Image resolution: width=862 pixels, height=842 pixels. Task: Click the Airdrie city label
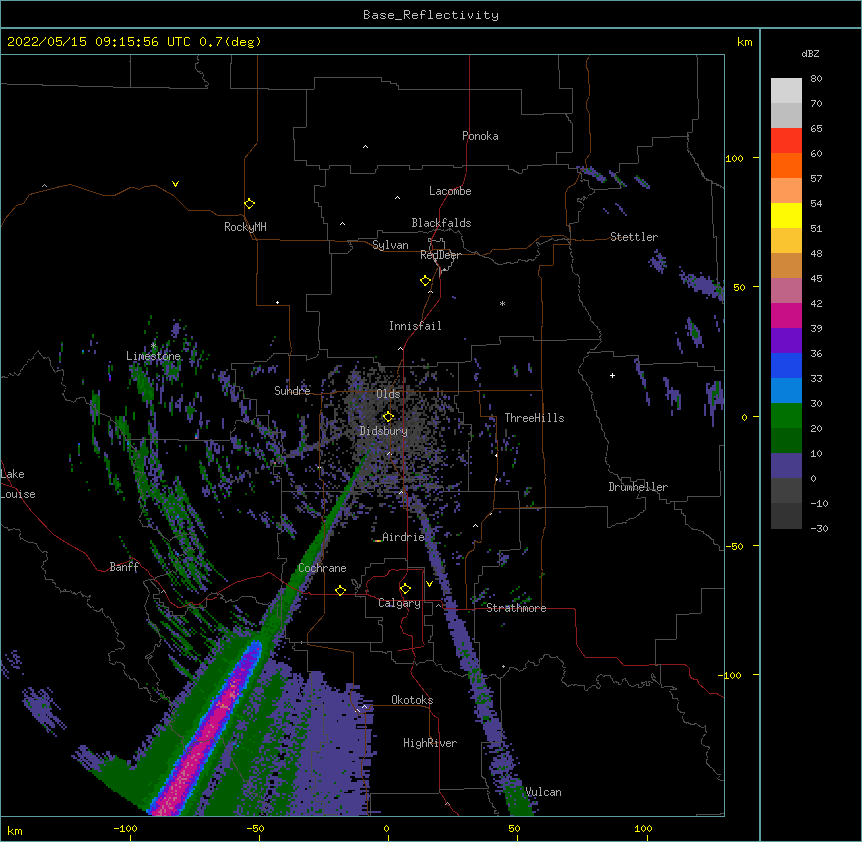[403, 537]
